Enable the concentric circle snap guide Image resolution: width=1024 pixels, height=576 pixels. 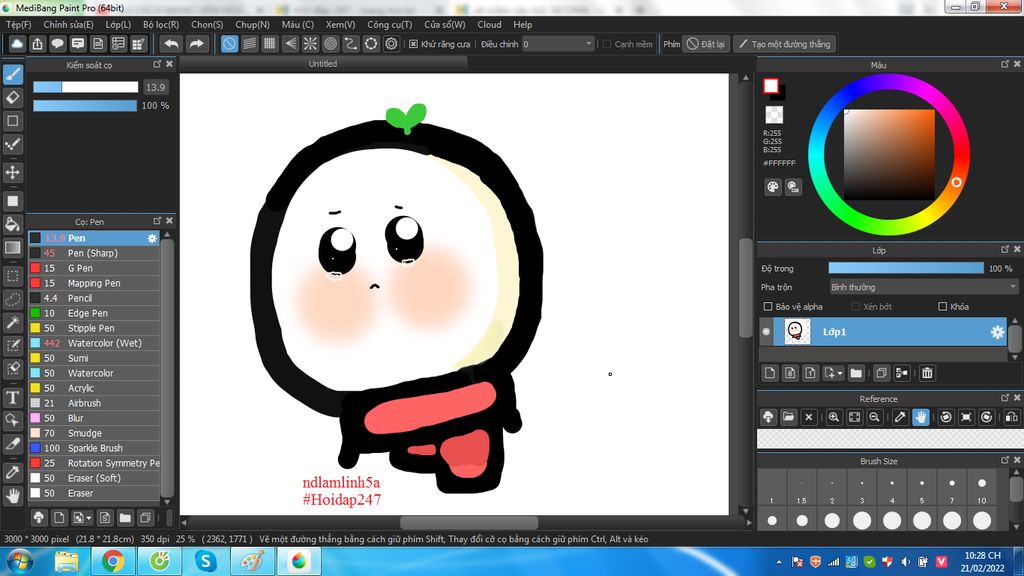330,44
